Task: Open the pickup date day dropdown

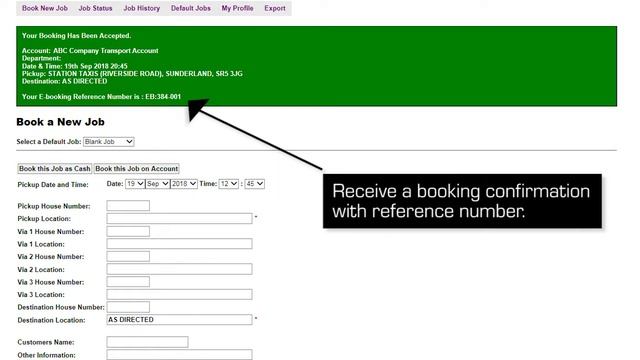Action: (x=135, y=184)
